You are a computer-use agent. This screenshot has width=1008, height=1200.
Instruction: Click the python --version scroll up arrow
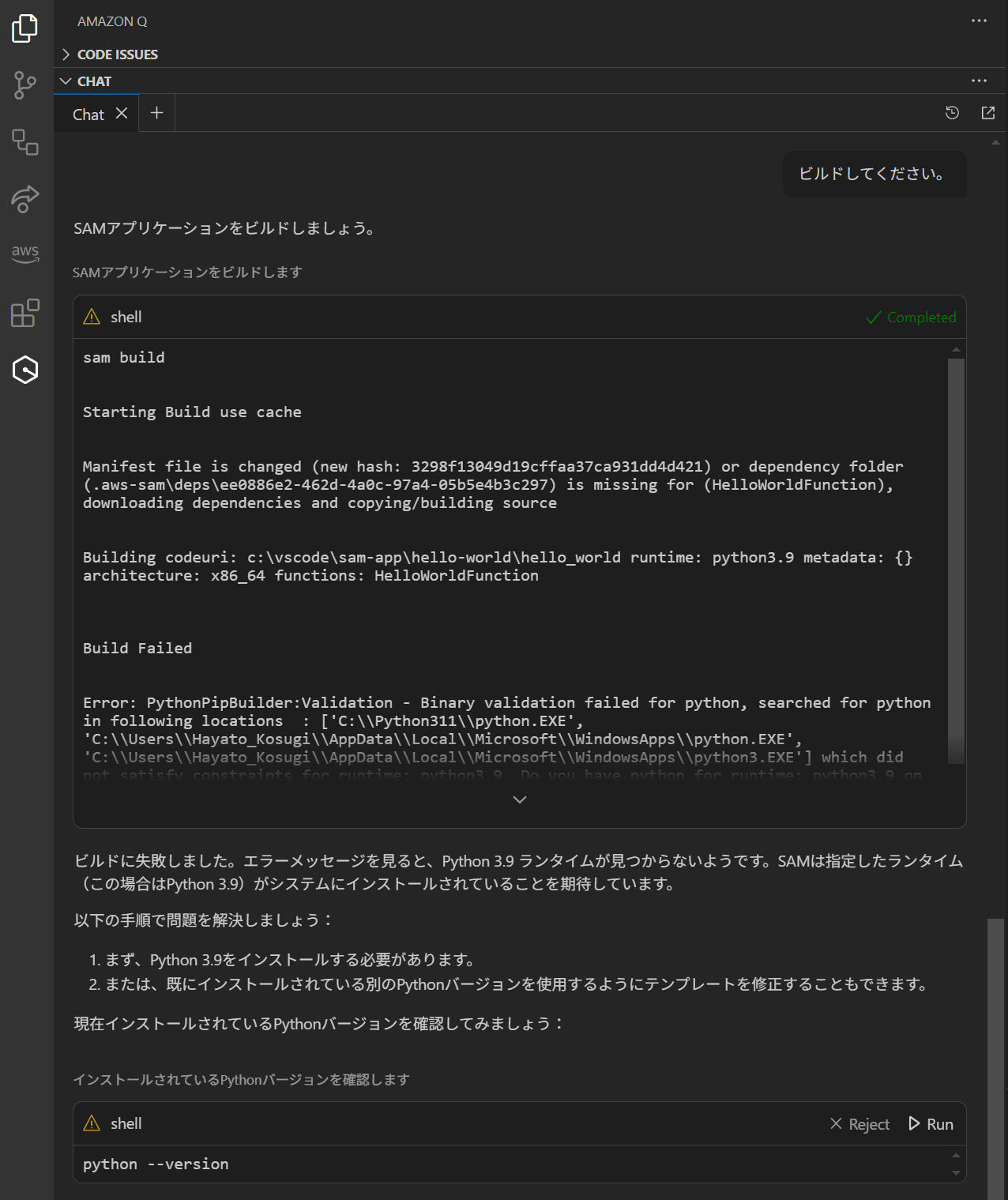[x=957, y=1155]
